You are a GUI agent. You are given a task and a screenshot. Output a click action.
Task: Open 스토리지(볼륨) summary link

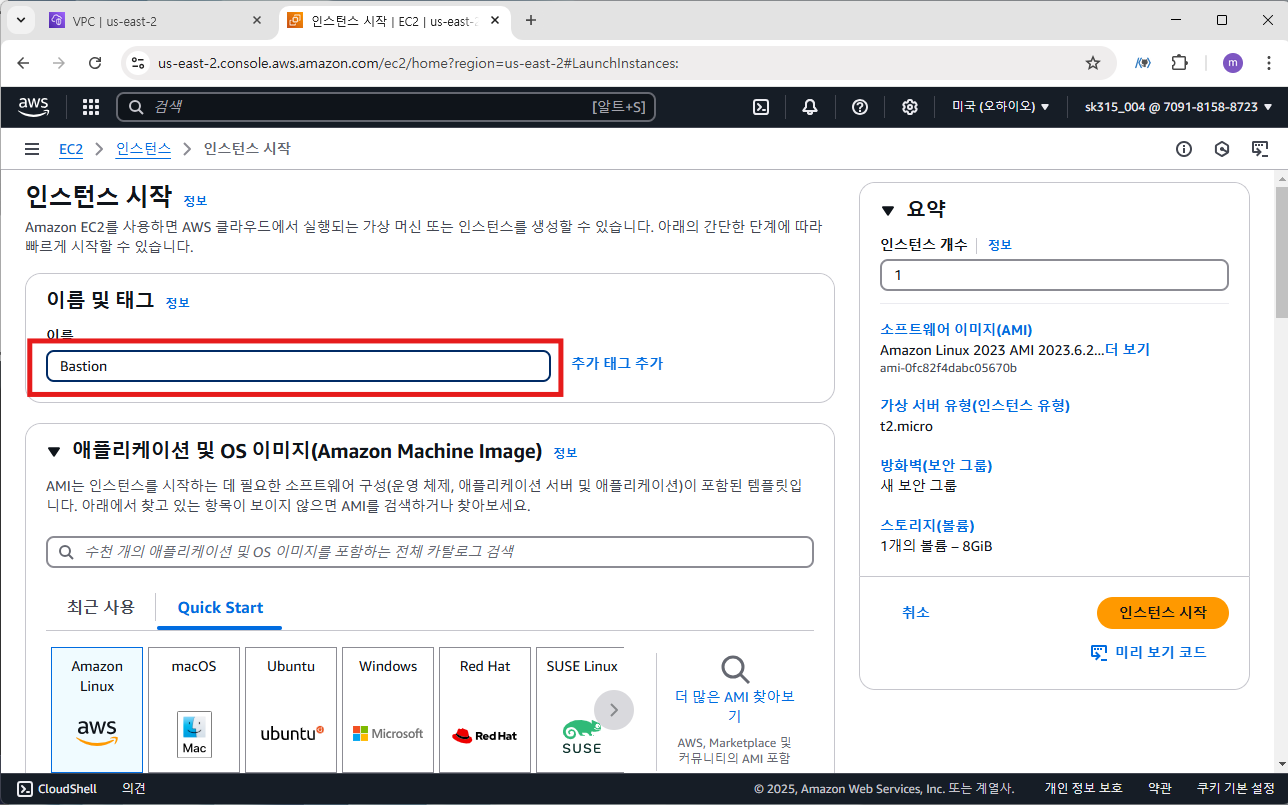pos(927,525)
